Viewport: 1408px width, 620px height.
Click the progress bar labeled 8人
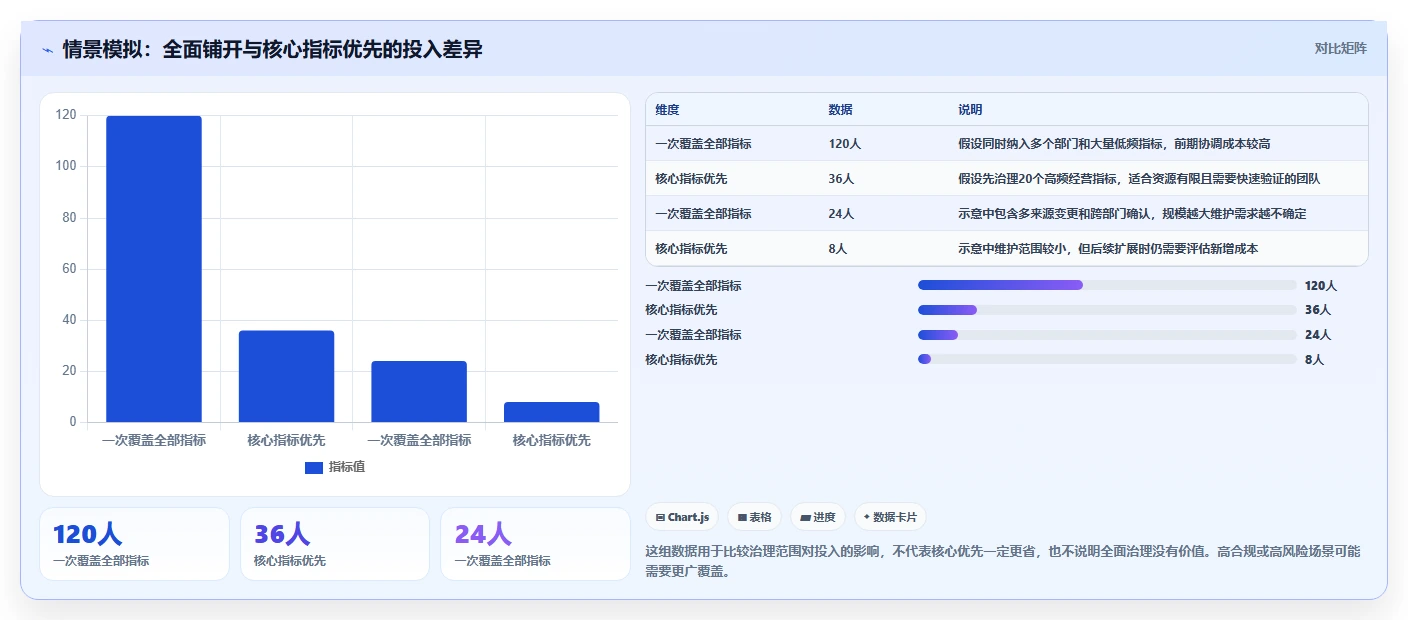coord(1107,359)
